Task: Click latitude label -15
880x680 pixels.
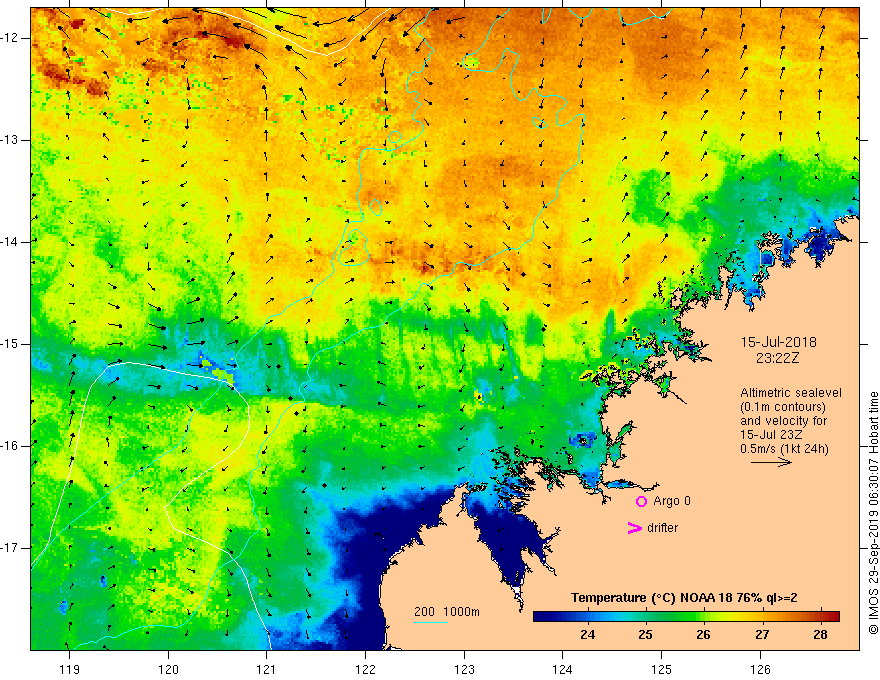Action: click(10, 344)
